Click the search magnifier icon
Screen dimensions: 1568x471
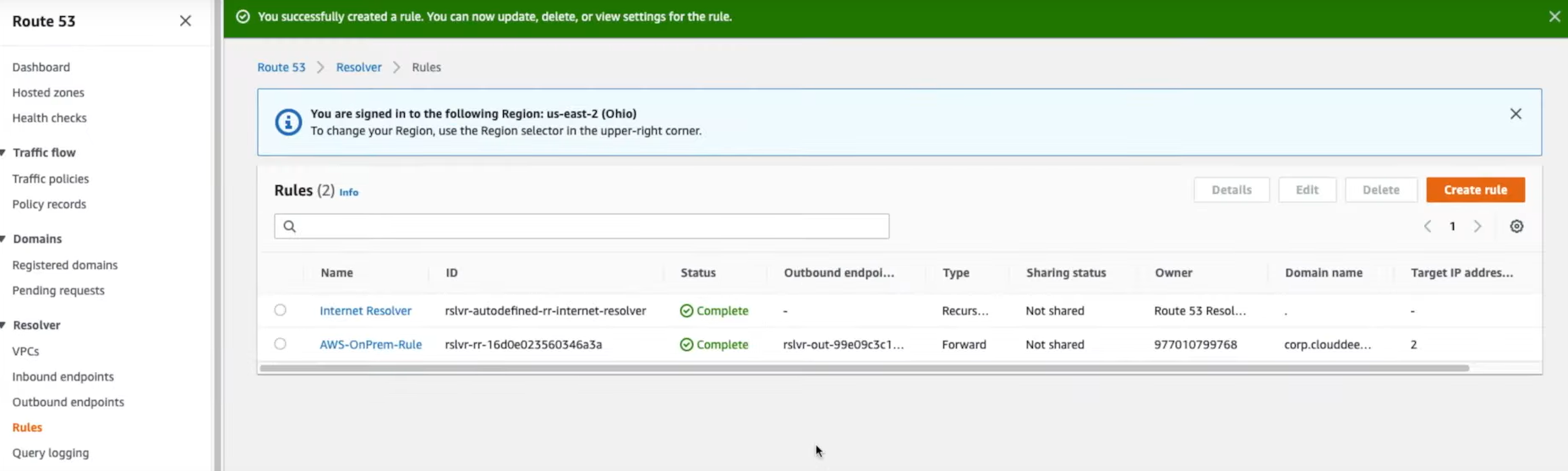[290, 227]
